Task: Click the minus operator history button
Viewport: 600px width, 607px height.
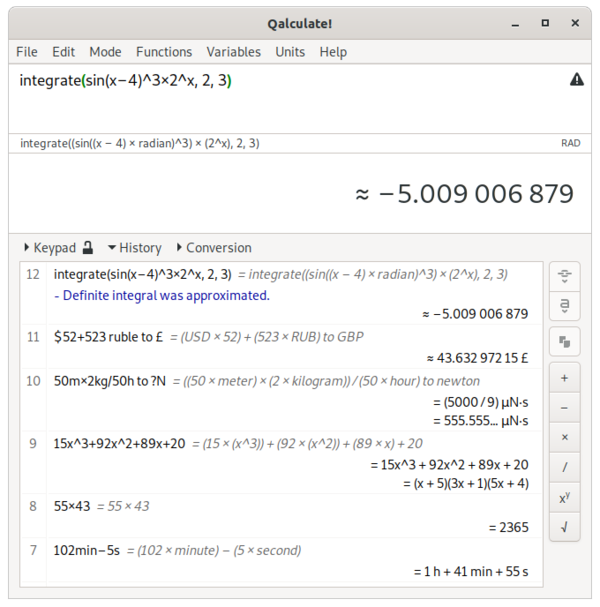Action: pyautogui.click(x=564, y=408)
